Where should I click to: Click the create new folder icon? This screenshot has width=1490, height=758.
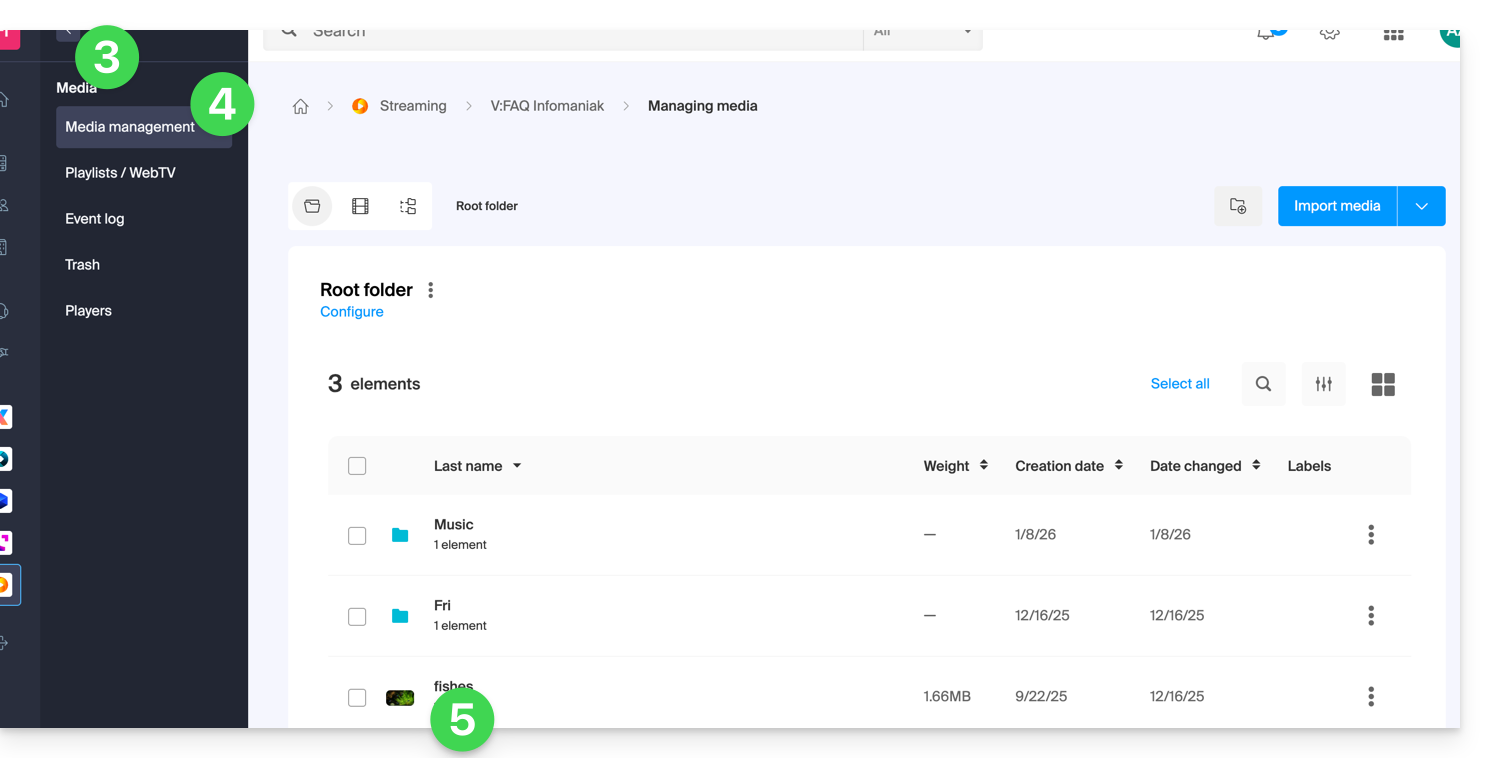pyautogui.click(x=1238, y=206)
